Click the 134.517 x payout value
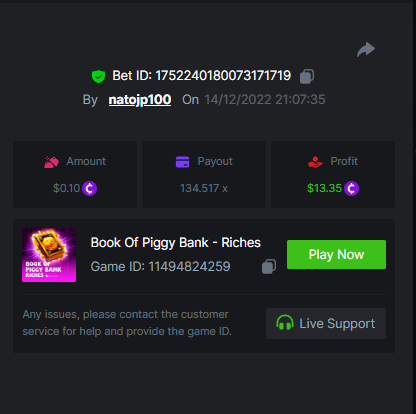Screen dimensions: 416x414 click(204, 188)
